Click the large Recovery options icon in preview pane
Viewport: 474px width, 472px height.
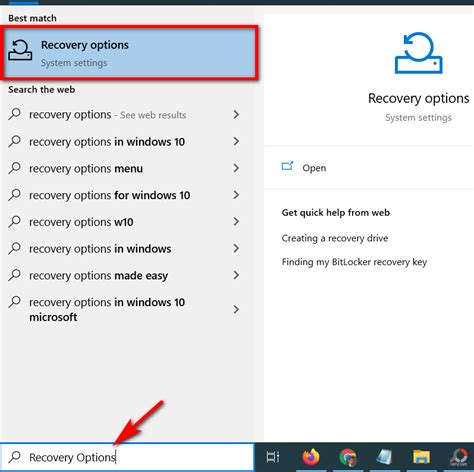[418, 53]
